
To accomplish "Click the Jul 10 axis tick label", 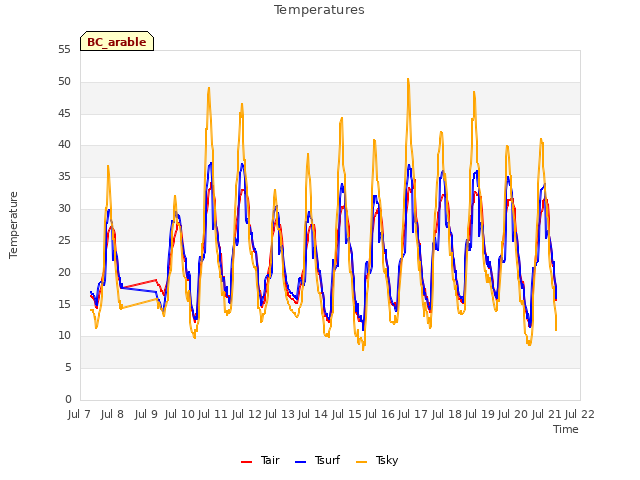I will click(180, 414).
